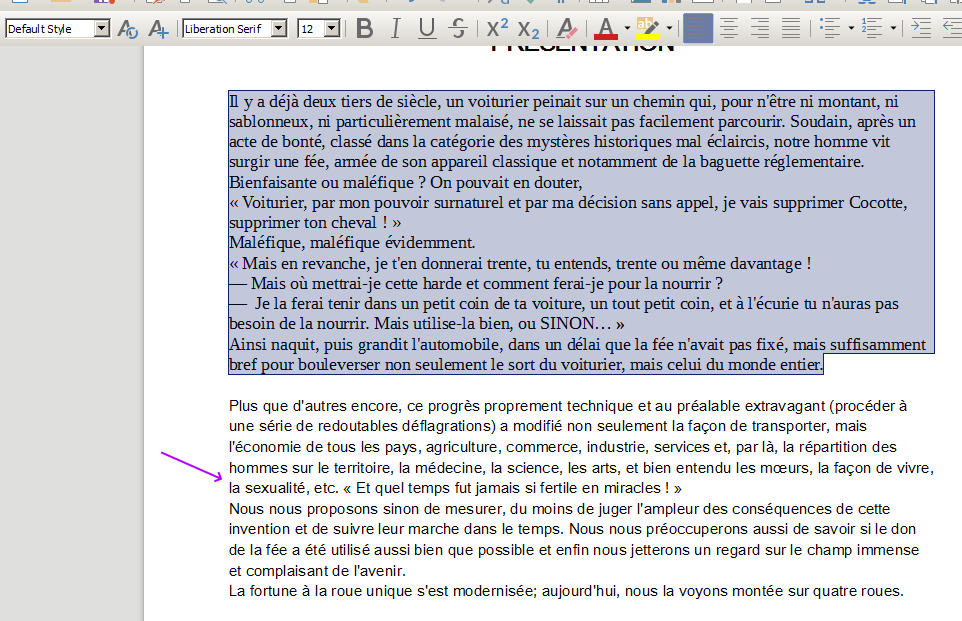Center the paragraph horizontally

pyautogui.click(x=729, y=29)
